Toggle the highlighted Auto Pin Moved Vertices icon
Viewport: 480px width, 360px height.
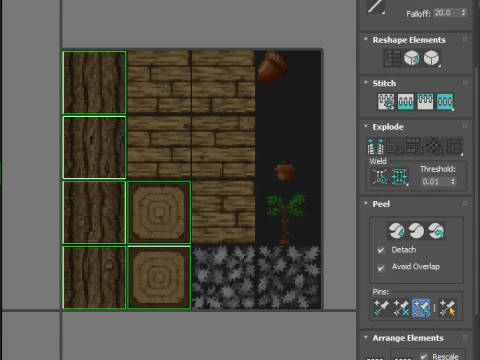(421, 308)
